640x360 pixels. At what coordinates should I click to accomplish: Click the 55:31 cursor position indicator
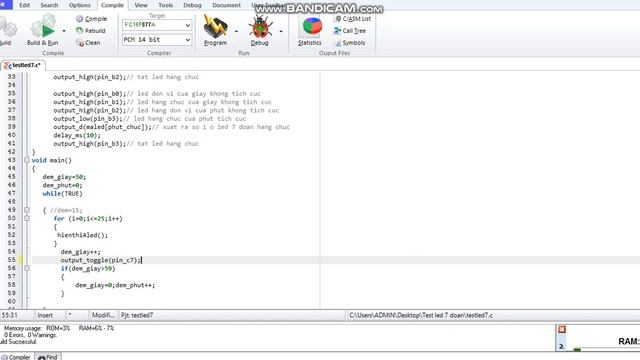tap(9, 315)
